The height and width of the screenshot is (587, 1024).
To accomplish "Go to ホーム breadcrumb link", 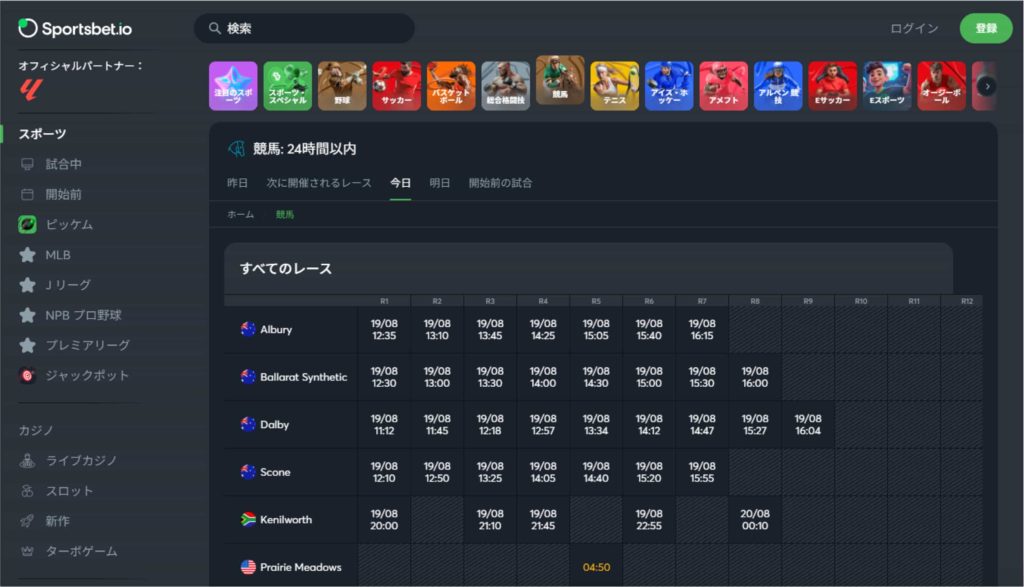I will point(240,214).
